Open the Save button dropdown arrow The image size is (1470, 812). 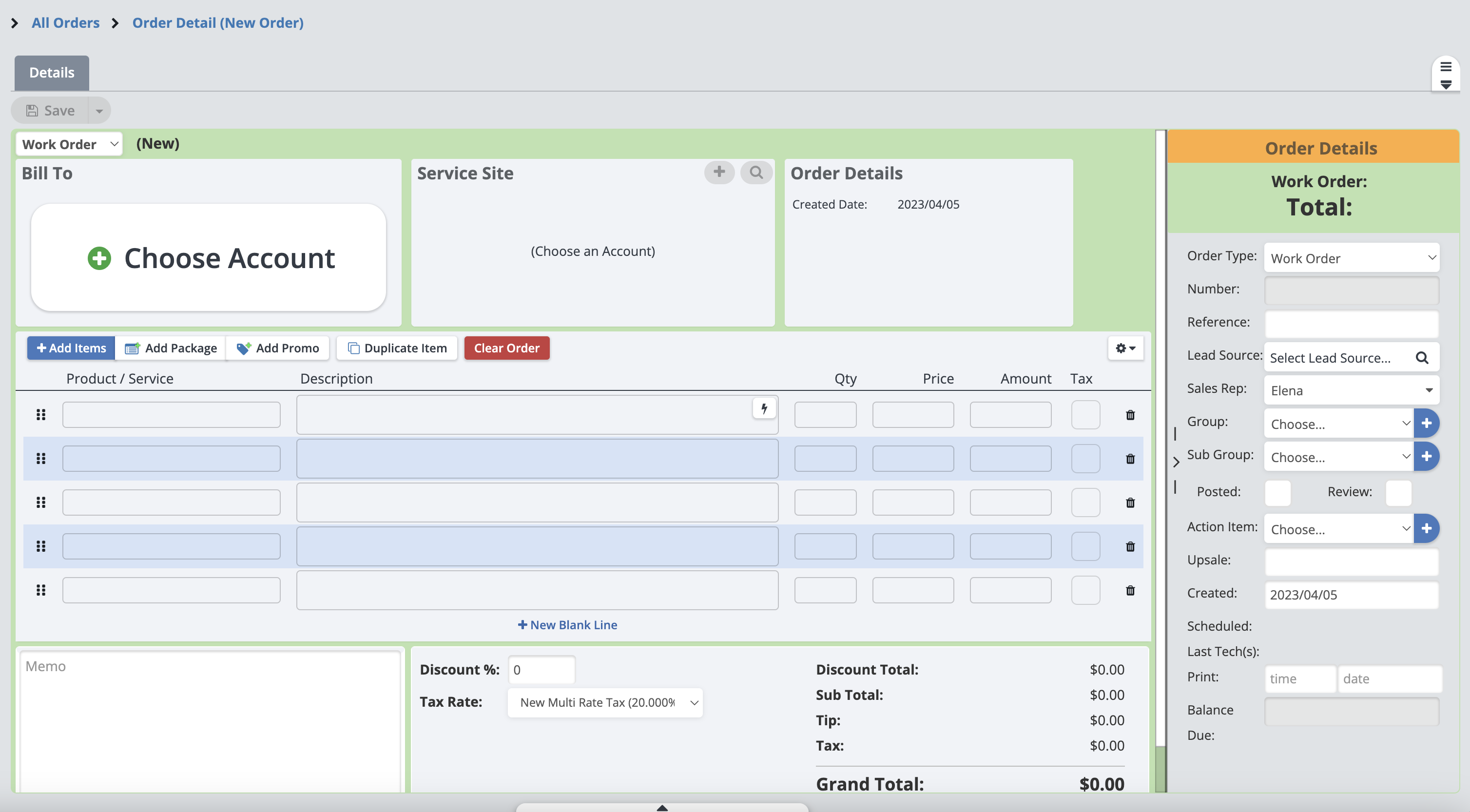click(x=99, y=111)
